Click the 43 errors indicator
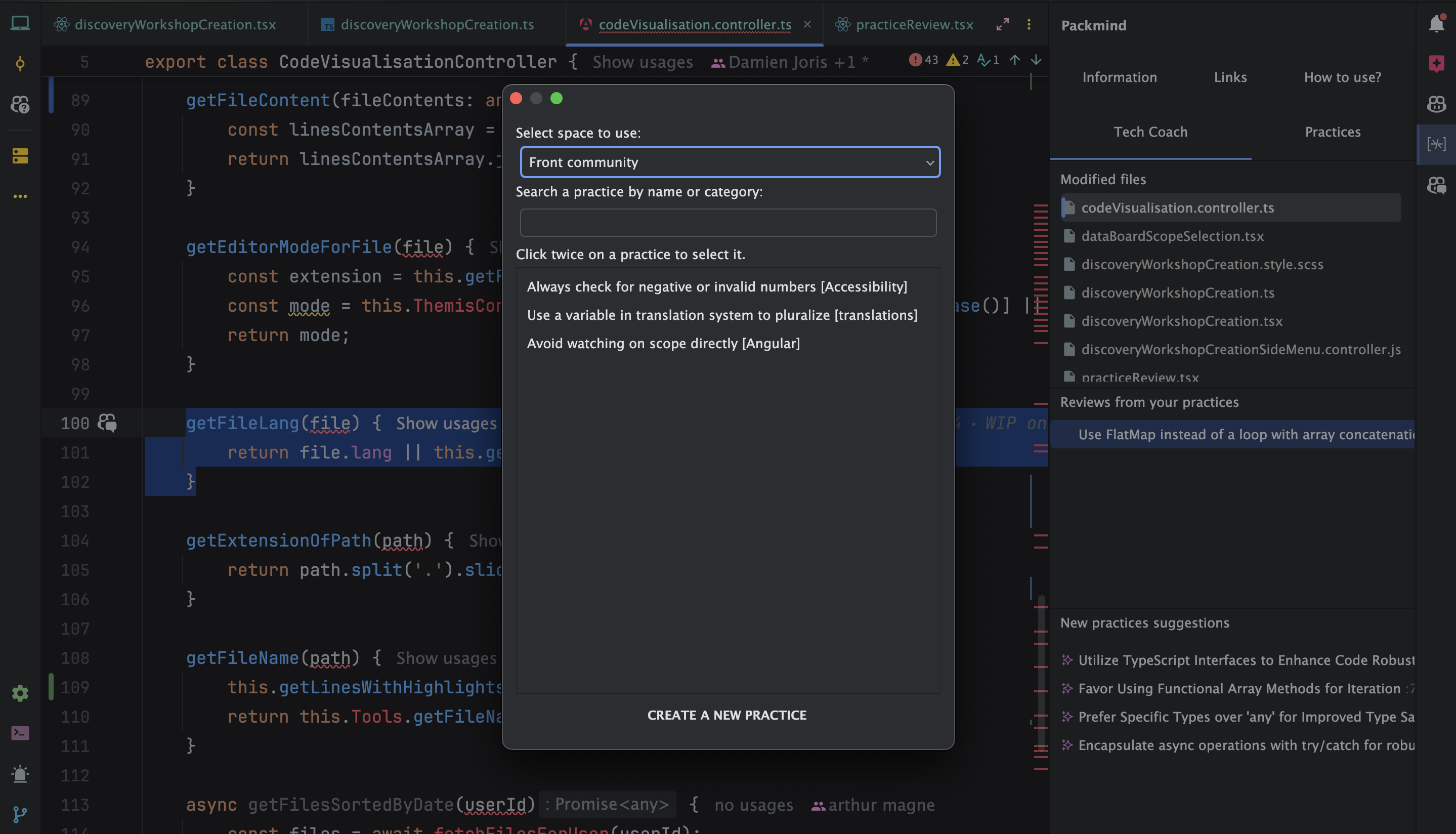 point(923,60)
